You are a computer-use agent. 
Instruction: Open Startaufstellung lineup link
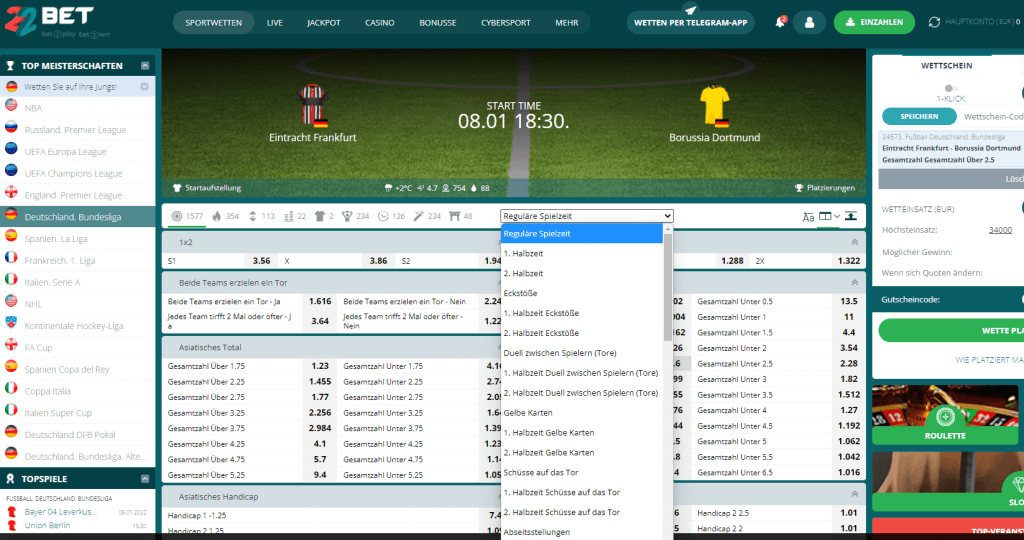click(207, 188)
